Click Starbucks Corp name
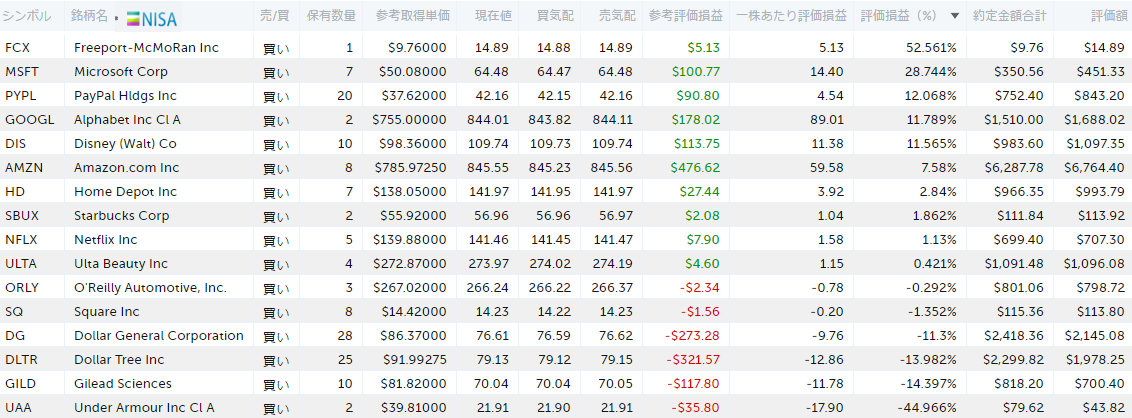Screen dimensions: 1132x418 click(122, 215)
